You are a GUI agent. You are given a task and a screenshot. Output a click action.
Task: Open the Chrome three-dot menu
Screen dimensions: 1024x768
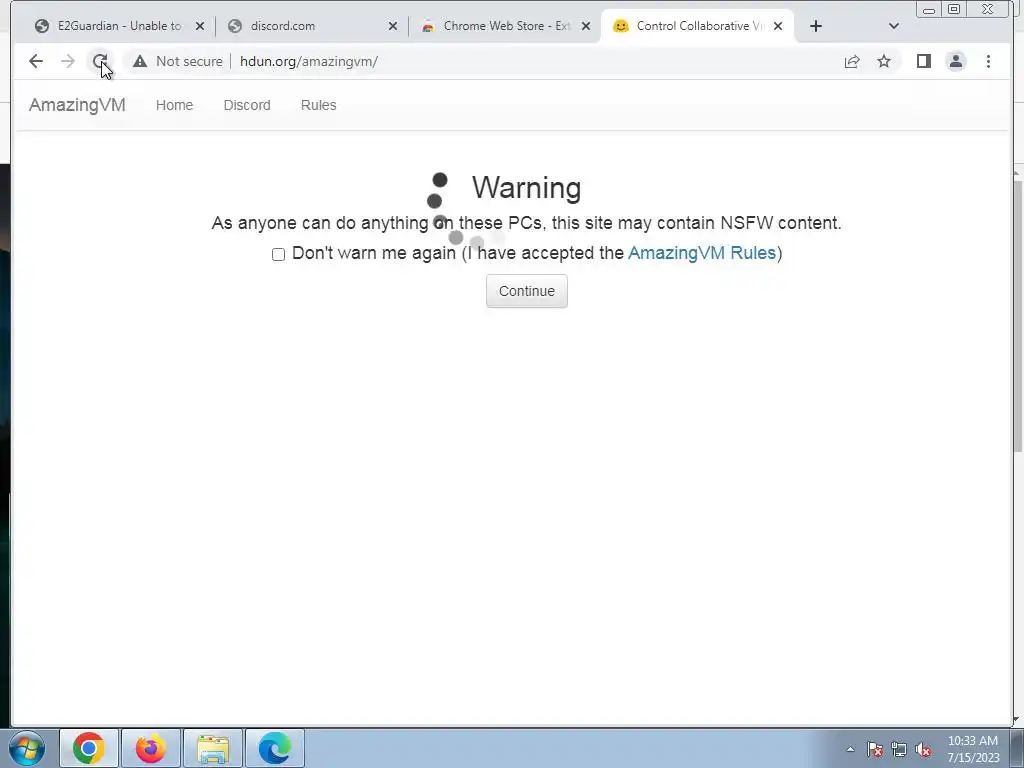coord(988,61)
